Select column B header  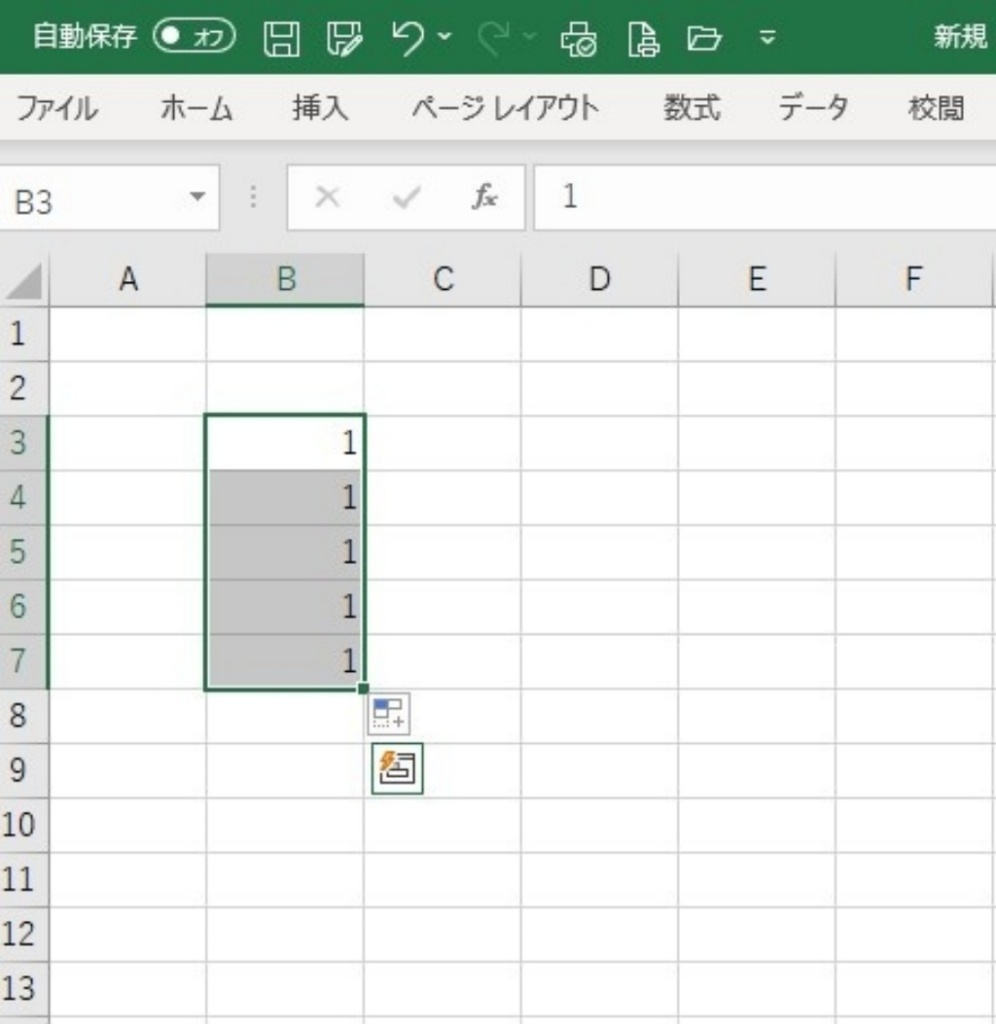tap(285, 280)
